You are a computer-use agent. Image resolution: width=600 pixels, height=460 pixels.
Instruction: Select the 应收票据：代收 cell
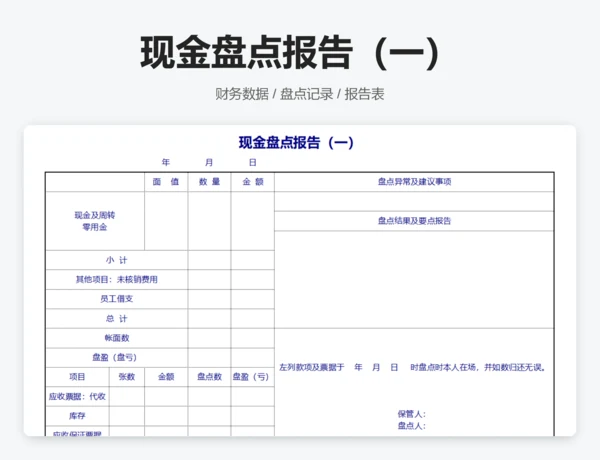(77, 396)
